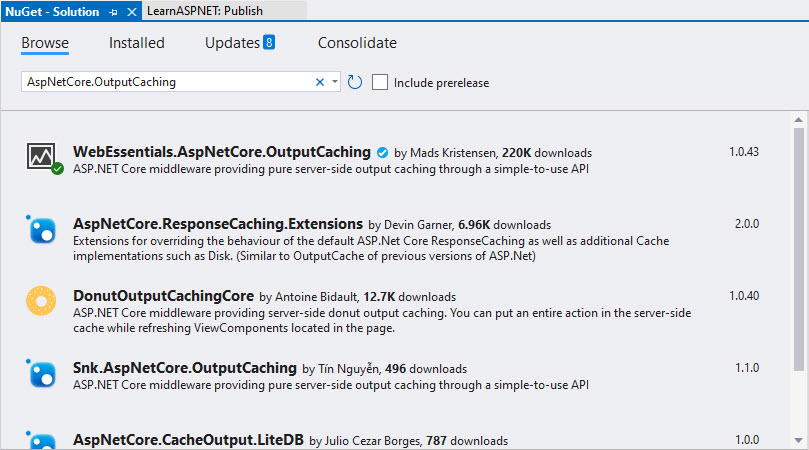Viewport: 809px width, 450px height.
Task: Click version 1.0.0 of AspNetCore.CacheOutput.LiteDB
Action: (x=747, y=440)
